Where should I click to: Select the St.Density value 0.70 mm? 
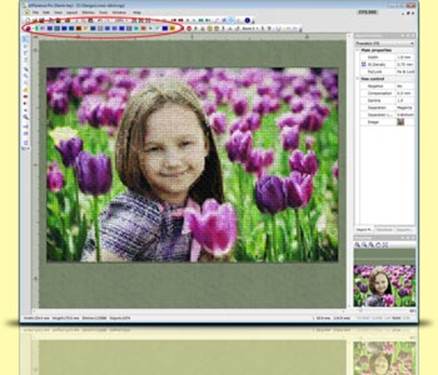coord(405,65)
